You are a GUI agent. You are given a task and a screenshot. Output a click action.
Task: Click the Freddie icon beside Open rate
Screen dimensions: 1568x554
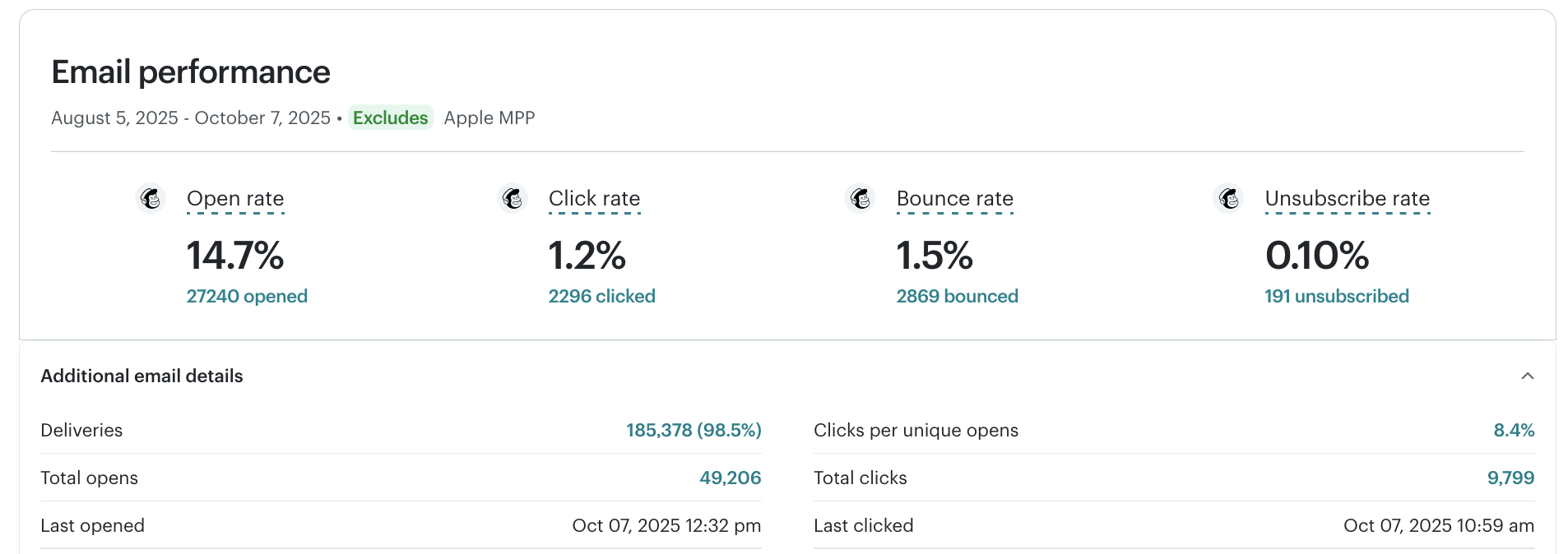click(x=150, y=198)
